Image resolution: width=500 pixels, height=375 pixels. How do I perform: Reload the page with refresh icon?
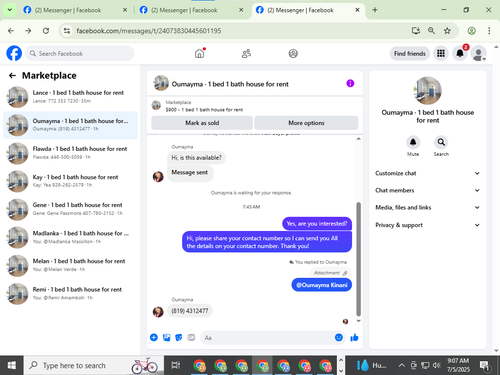coord(46,31)
